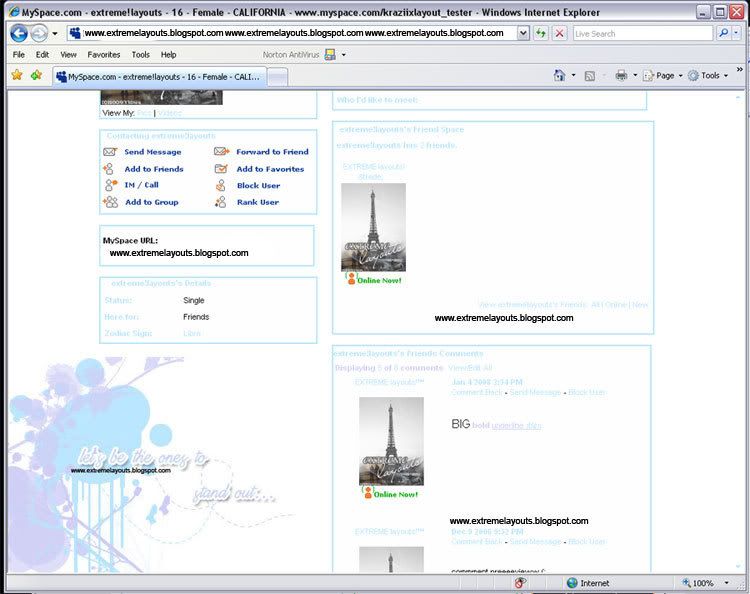Image resolution: width=750 pixels, height=594 pixels.
Task: Click the Send Message envelope icon
Action: coord(110,152)
